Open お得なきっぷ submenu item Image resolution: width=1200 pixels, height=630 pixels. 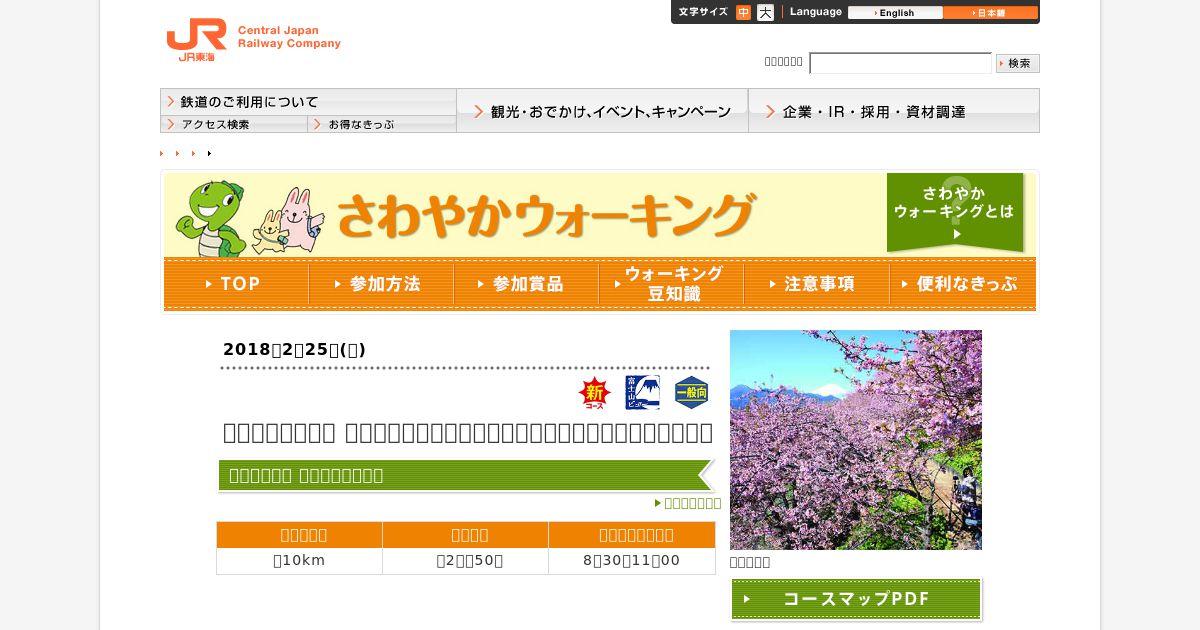pos(382,124)
